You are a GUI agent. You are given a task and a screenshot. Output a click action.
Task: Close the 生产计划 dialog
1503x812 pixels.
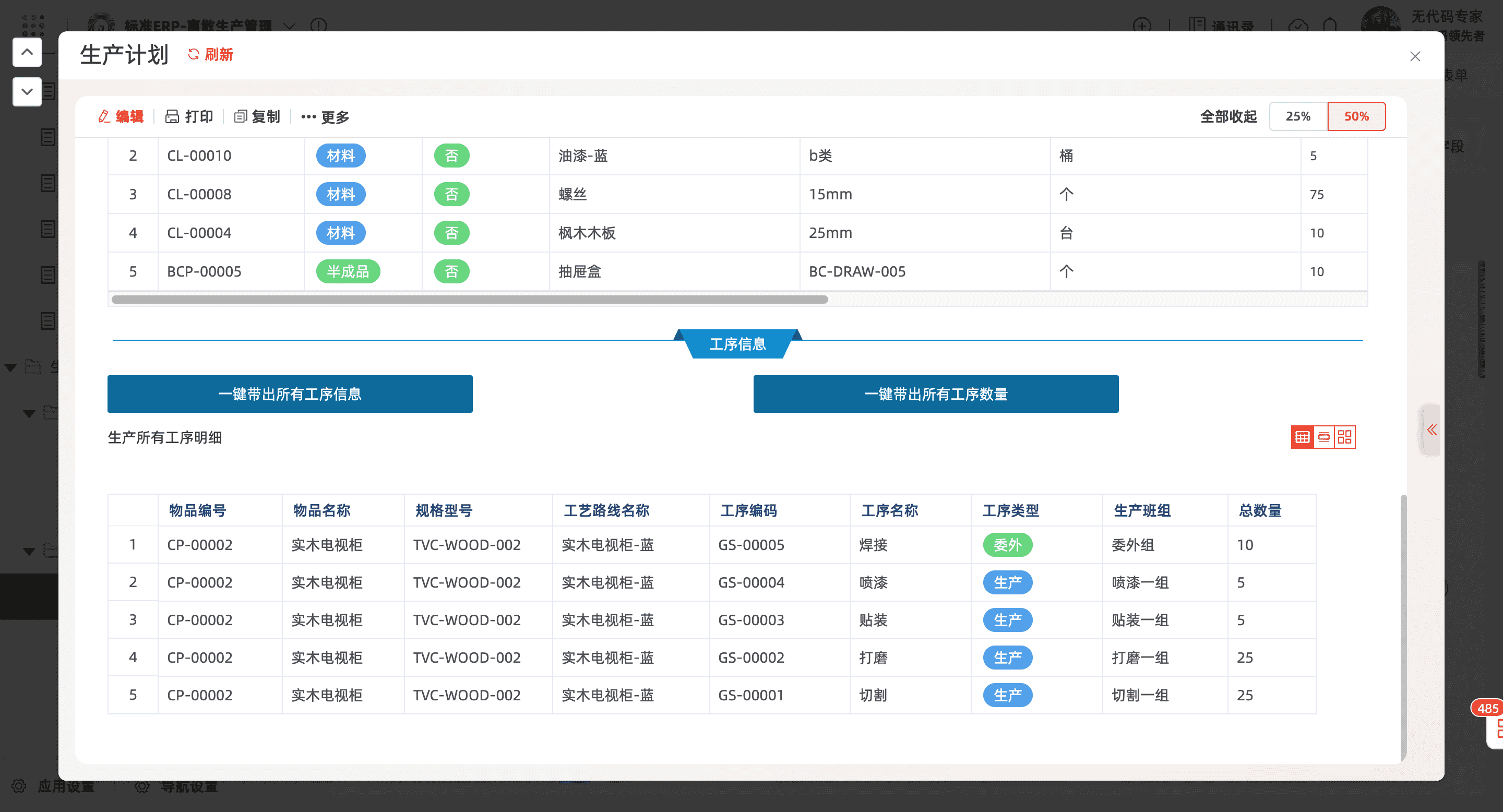1415,56
